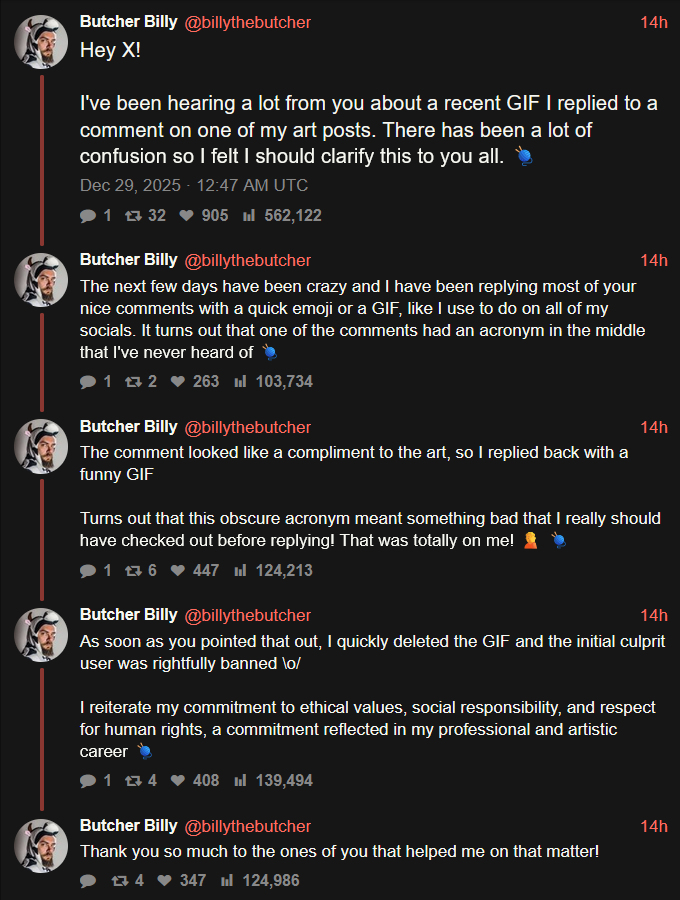Like the post with 447 likes
Viewport: 680px width, 900px height.
coord(178,571)
